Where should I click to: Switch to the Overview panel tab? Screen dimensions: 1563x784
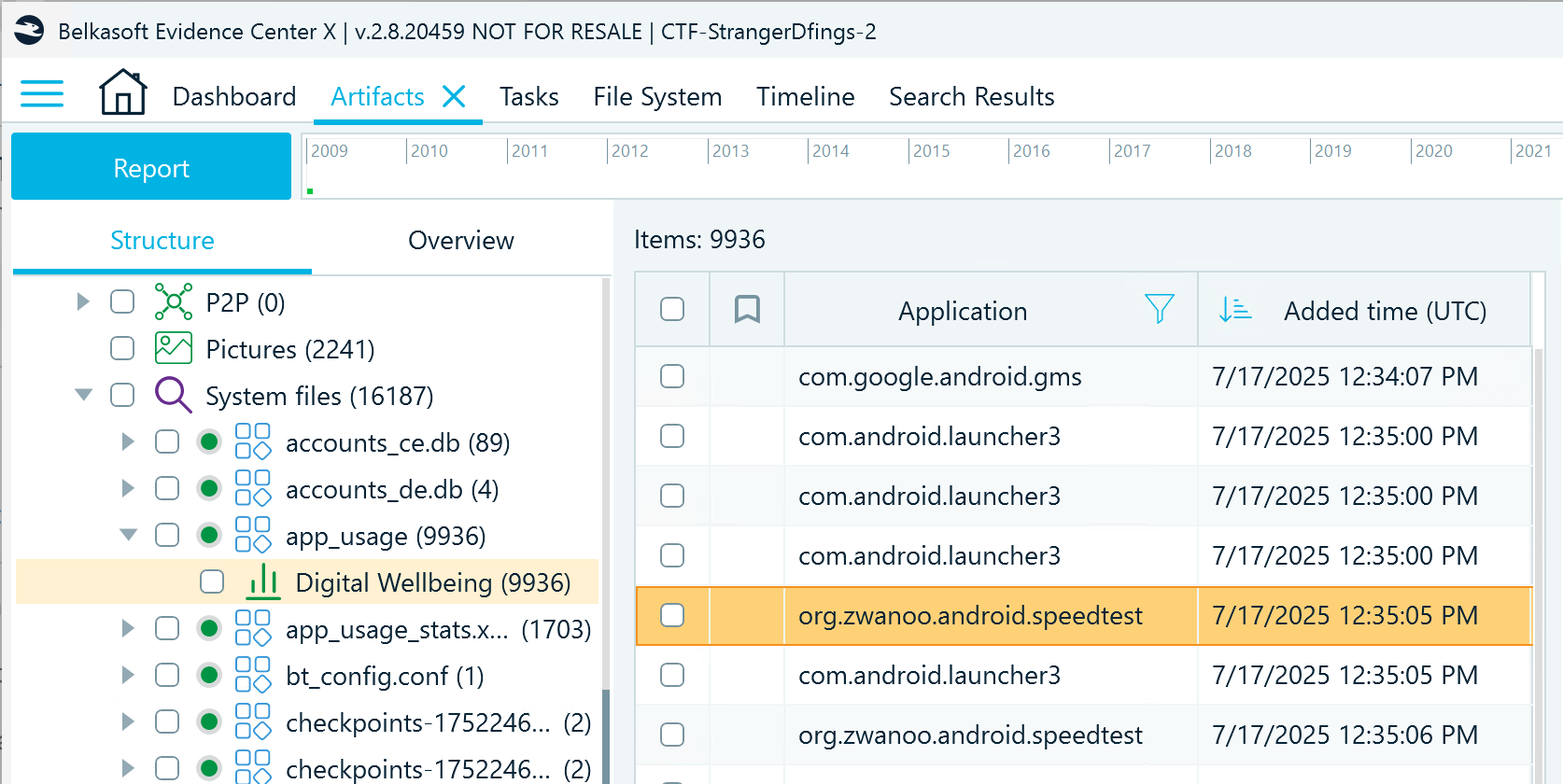[461, 240]
